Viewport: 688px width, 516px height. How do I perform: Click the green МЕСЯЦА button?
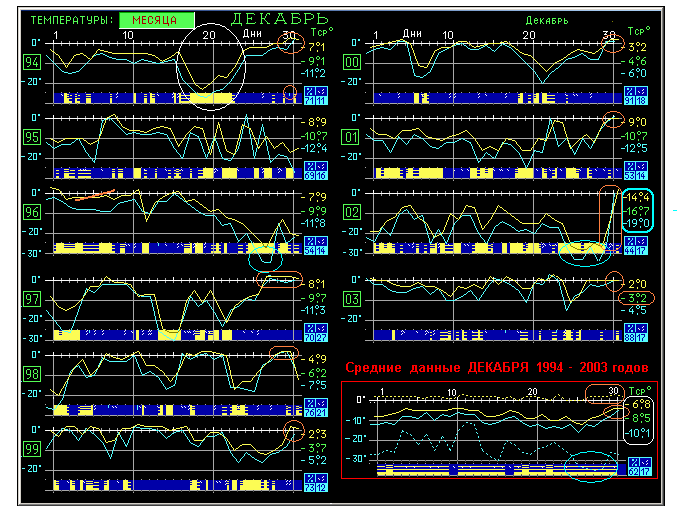[x=155, y=20]
